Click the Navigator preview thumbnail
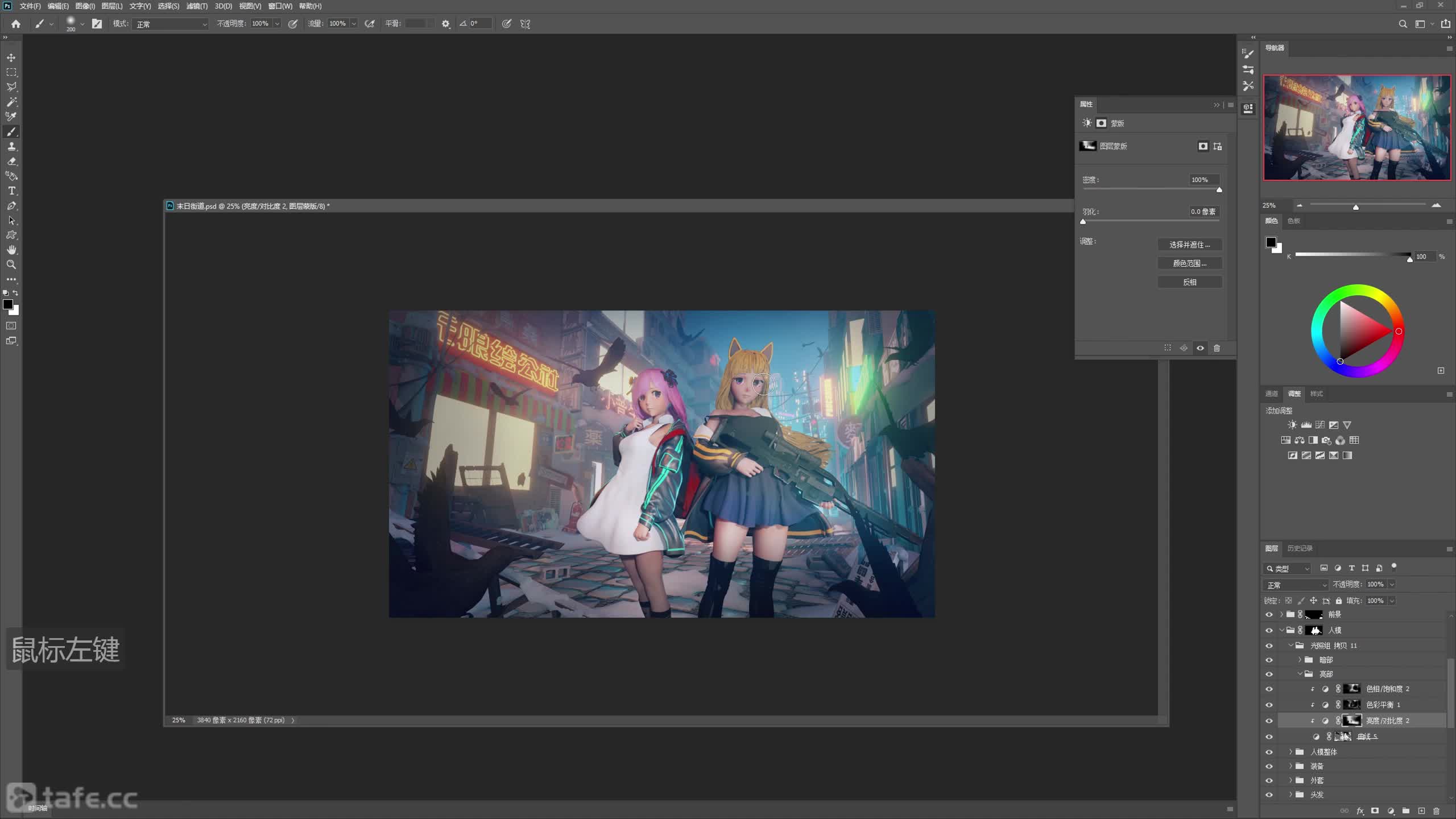Screen dimensions: 1456x819 pyautogui.click(x=1357, y=127)
